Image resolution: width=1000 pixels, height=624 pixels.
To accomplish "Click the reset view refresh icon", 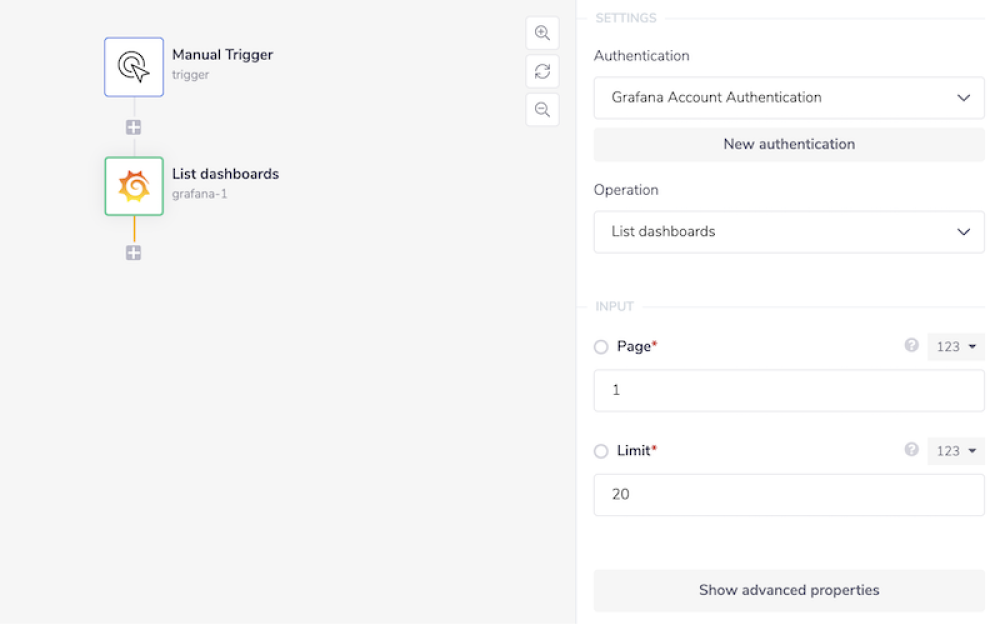I will (542, 71).
